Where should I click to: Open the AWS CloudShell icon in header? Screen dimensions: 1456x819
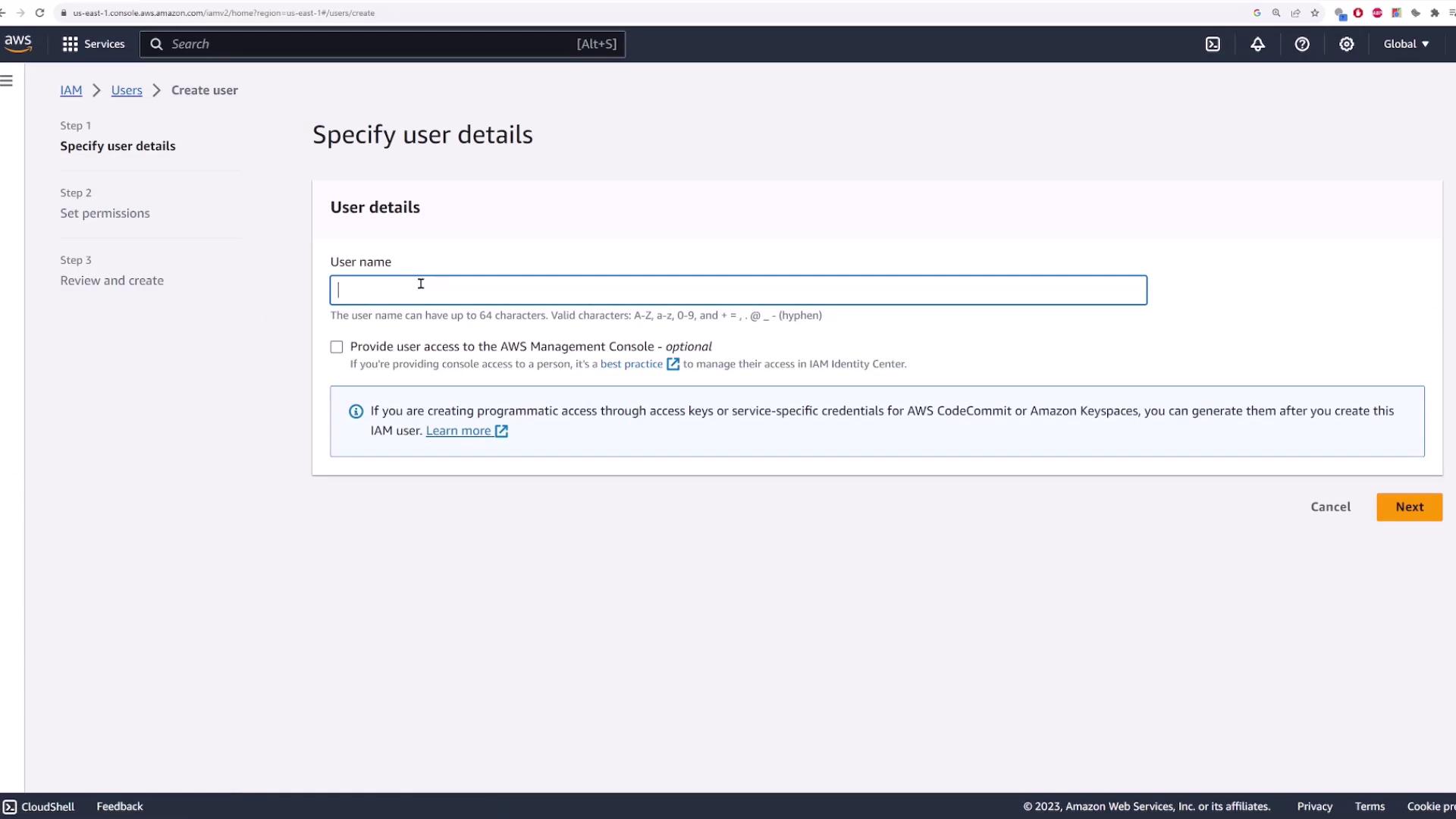[1213, 44]
